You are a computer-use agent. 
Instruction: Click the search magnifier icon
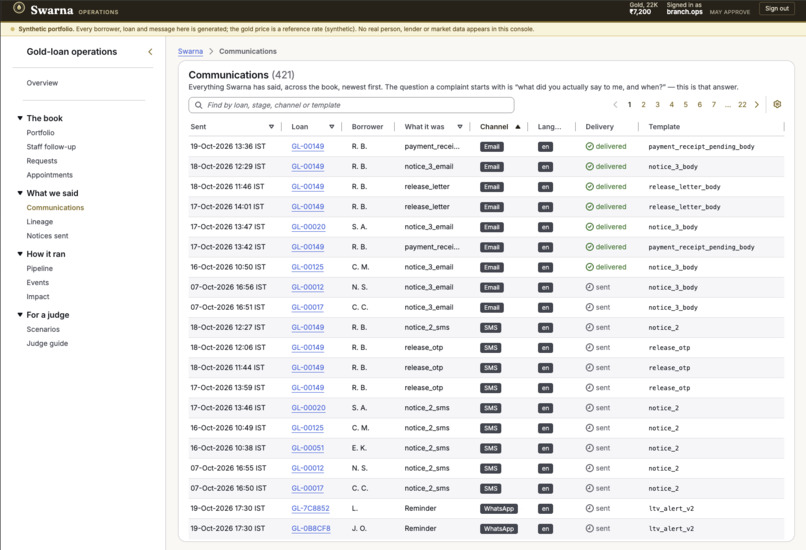[198, 105]
